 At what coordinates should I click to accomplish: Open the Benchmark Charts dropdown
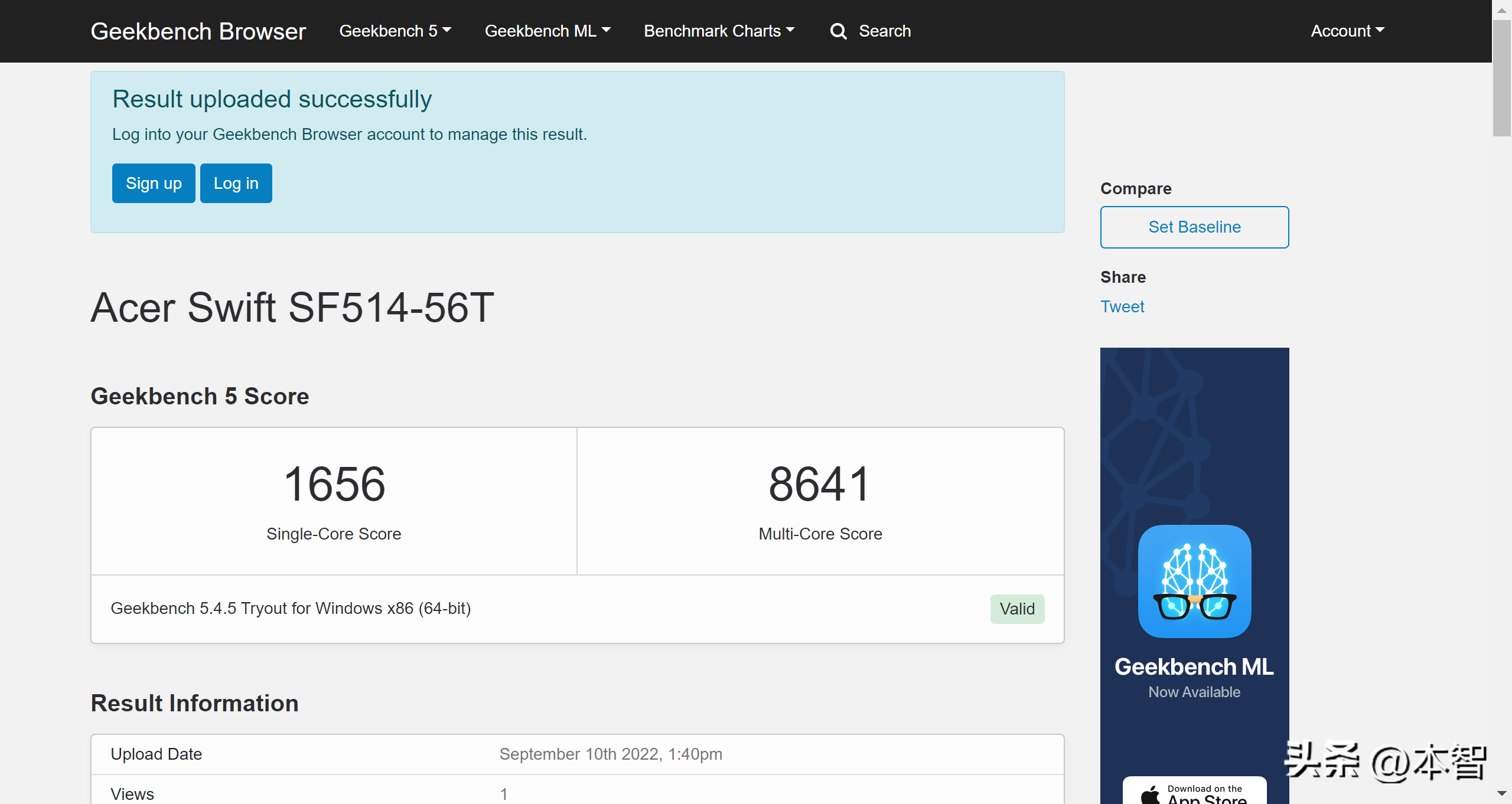719,31
